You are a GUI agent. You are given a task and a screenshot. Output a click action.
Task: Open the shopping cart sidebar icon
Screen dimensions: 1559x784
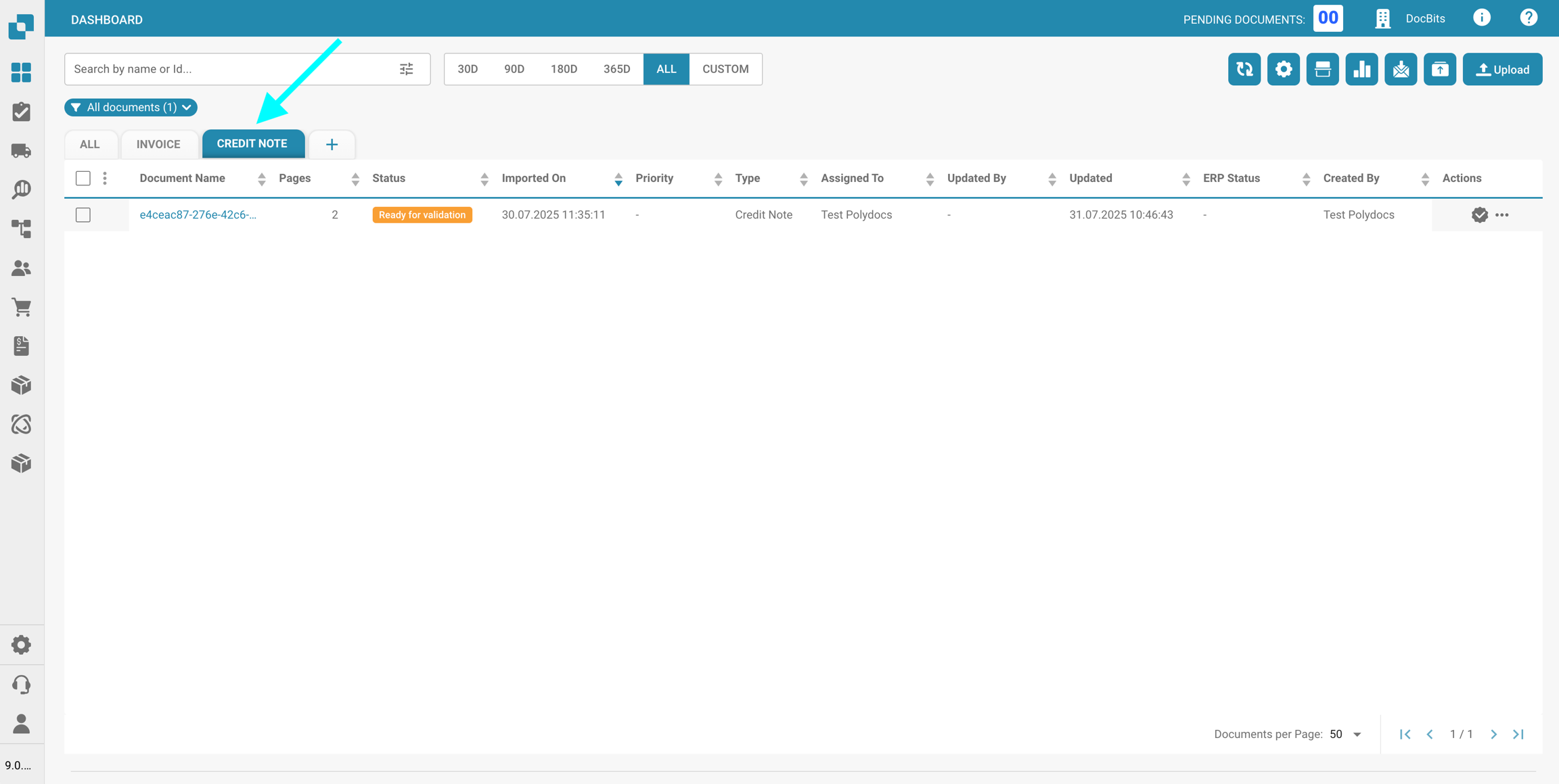pos(22,307)
